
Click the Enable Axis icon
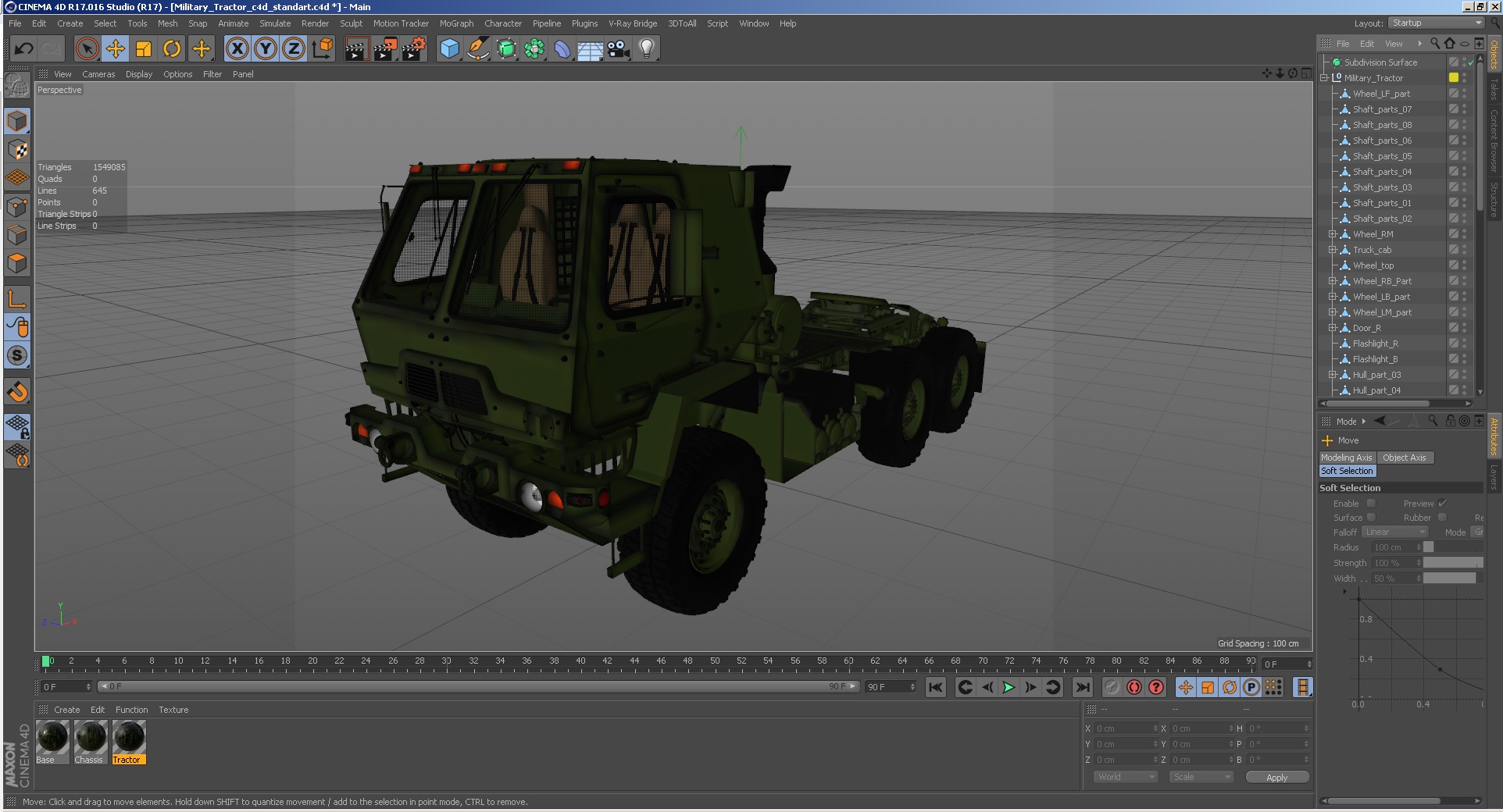pos(17,298)
